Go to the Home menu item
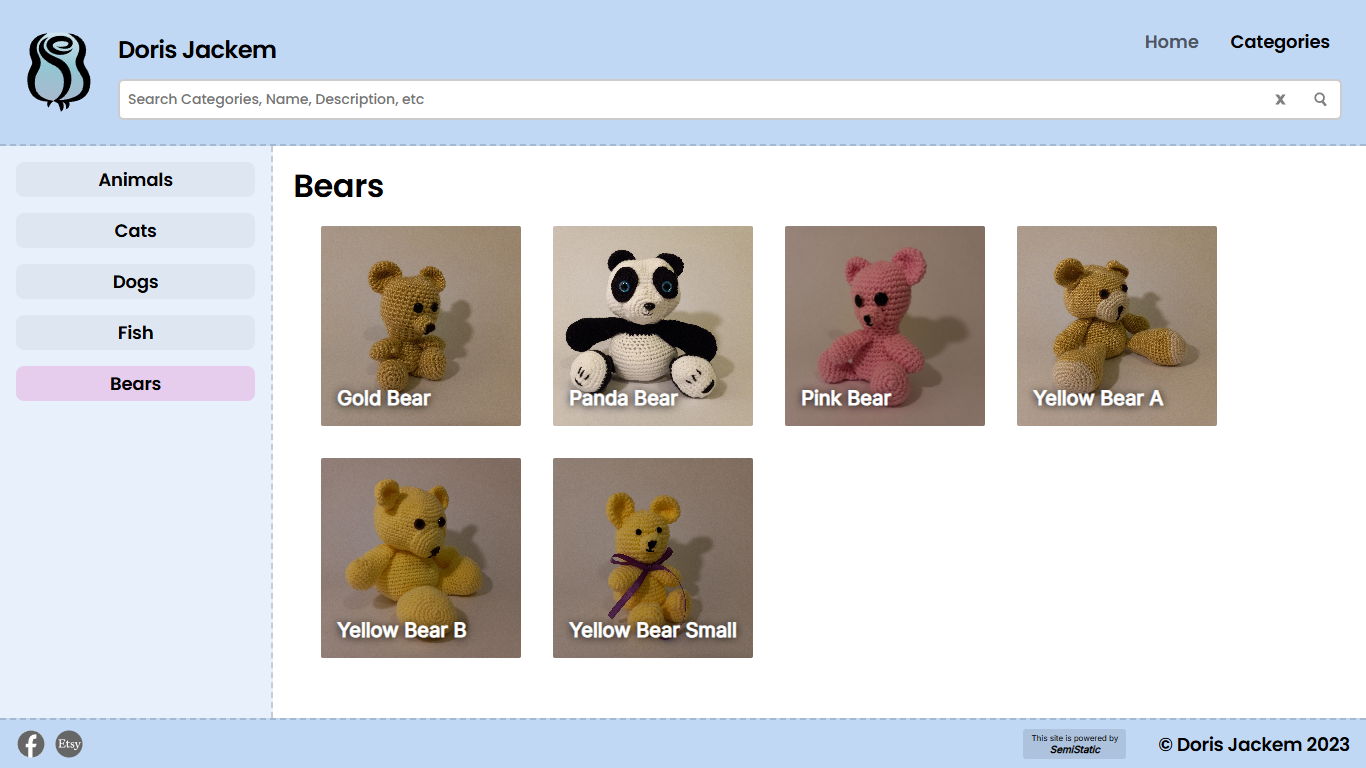This screenshot has height=768, width=1366. click(1171, 42)
